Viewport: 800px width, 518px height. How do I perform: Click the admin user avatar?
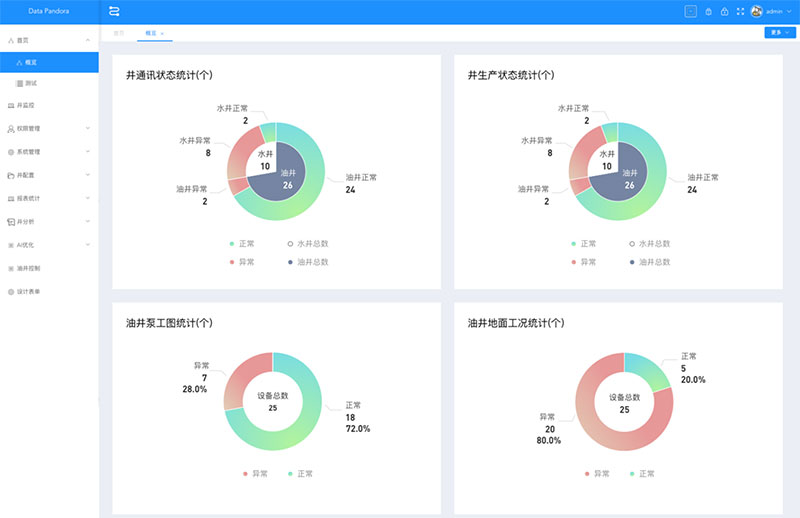pyautogui.click(x=756, y=12)
